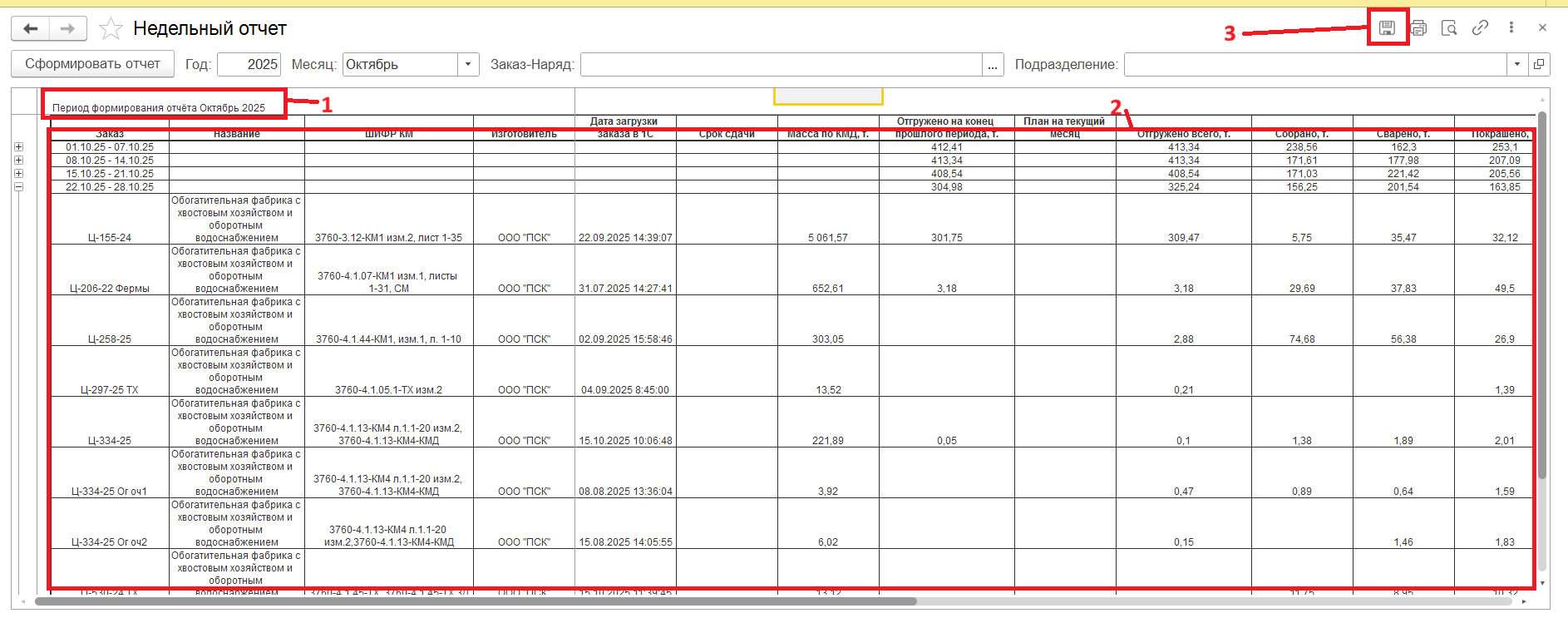This screenshot has height=618, width=1568.
Task: Click into the Подразделение input field
Action: point(1315,64)
